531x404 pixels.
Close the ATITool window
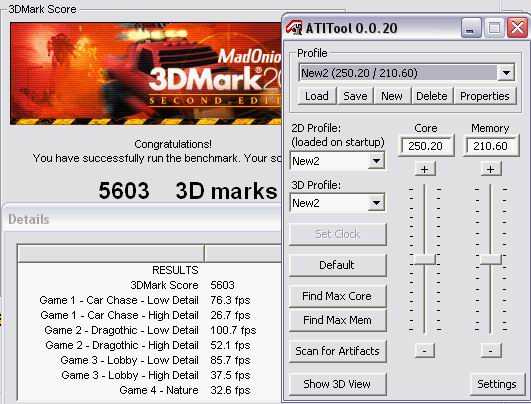click(517, 28)
